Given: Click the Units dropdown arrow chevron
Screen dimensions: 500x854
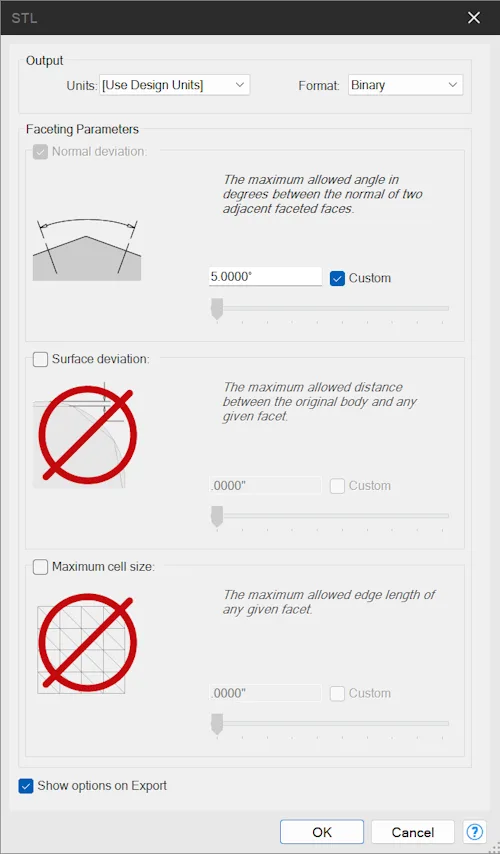Looking at the screenshot, I should pos(240,85).
